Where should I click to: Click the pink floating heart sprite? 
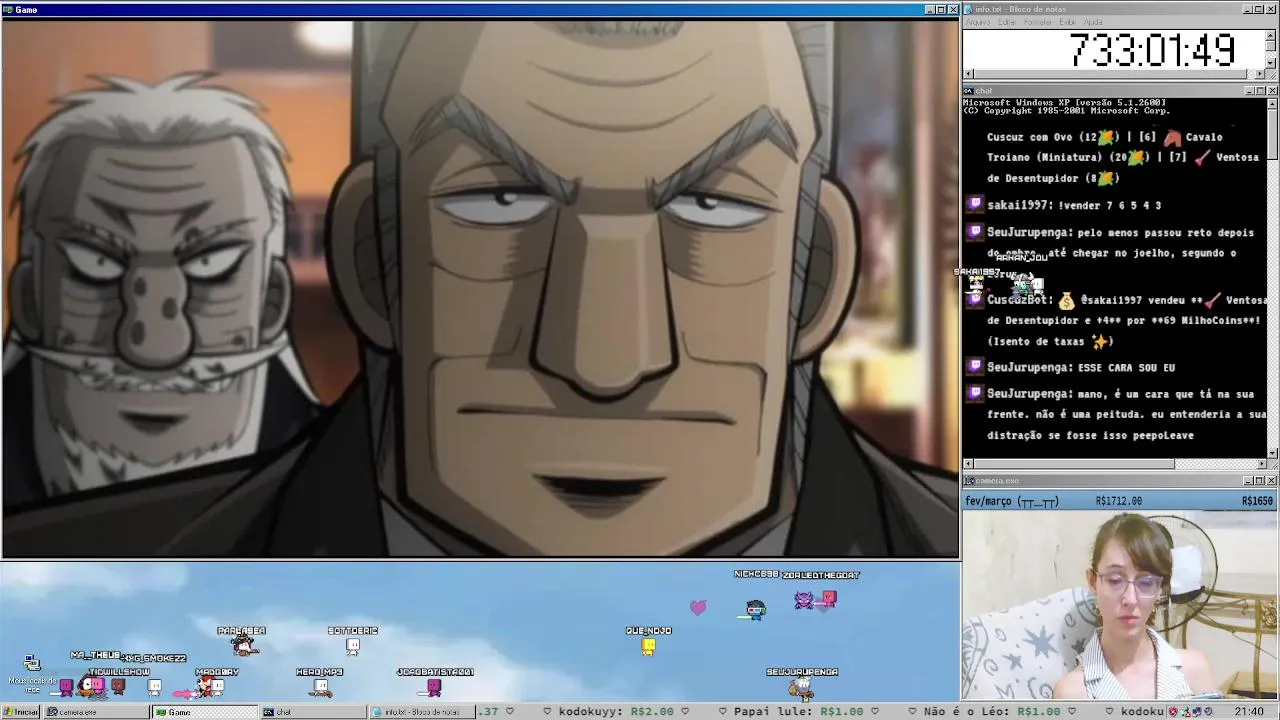point(698,607)
